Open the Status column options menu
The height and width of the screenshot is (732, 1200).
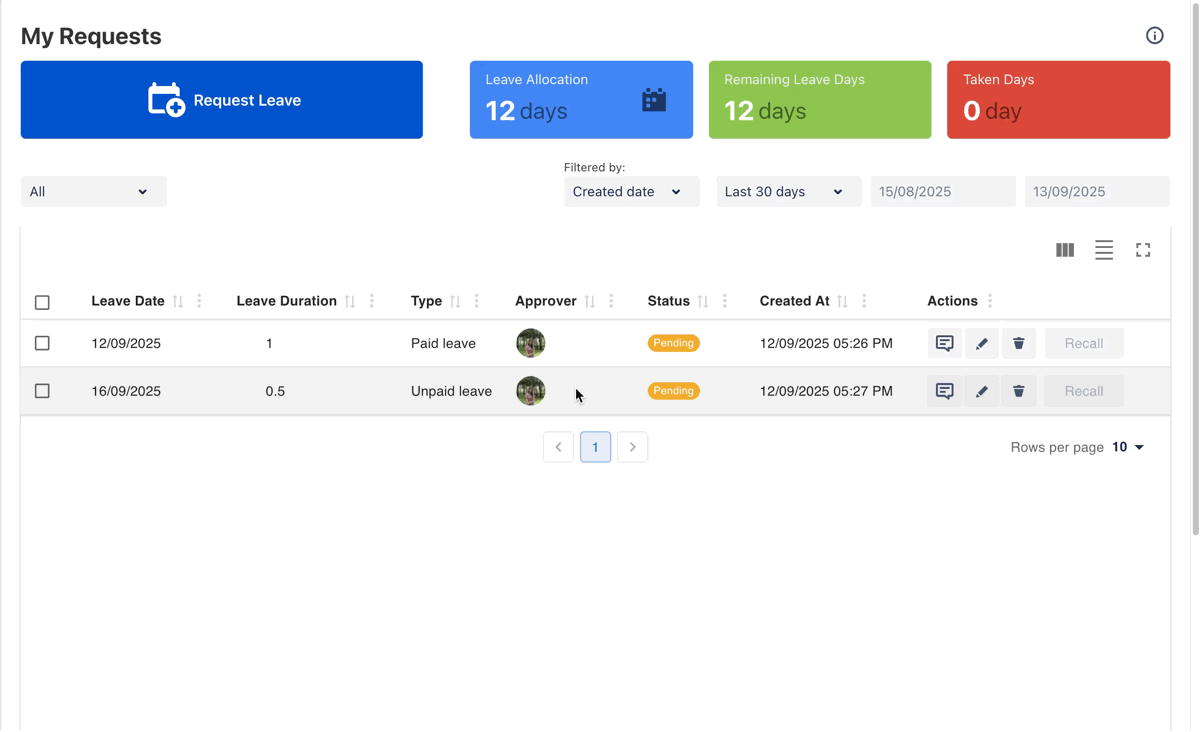[725, 301]
